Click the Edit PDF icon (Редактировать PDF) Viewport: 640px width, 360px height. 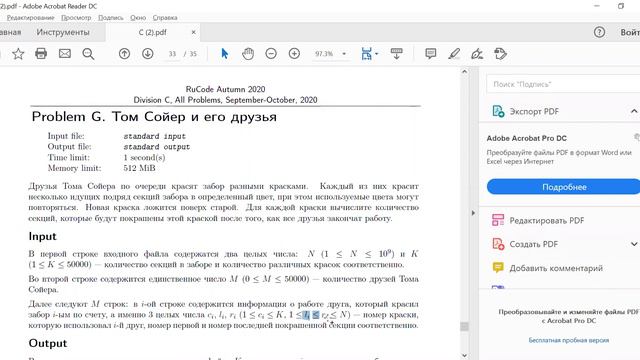(498, 220)
